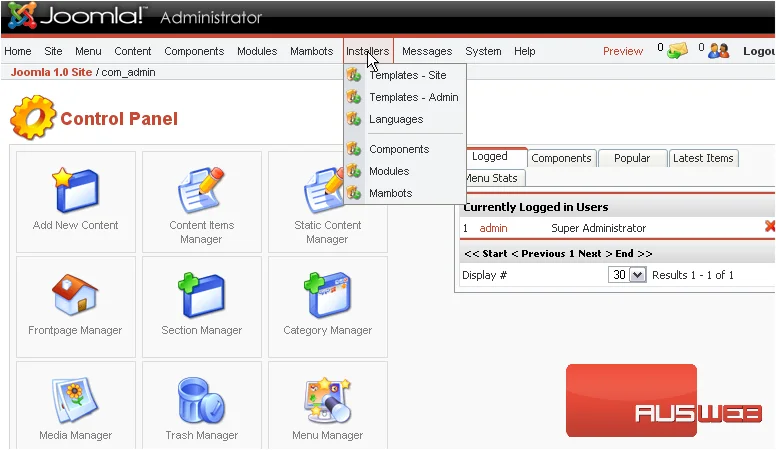Image resolution: width=776 pixels, height=450 pixels.
Task: Open the Media Manager photo icon
Action: point(75,400)
